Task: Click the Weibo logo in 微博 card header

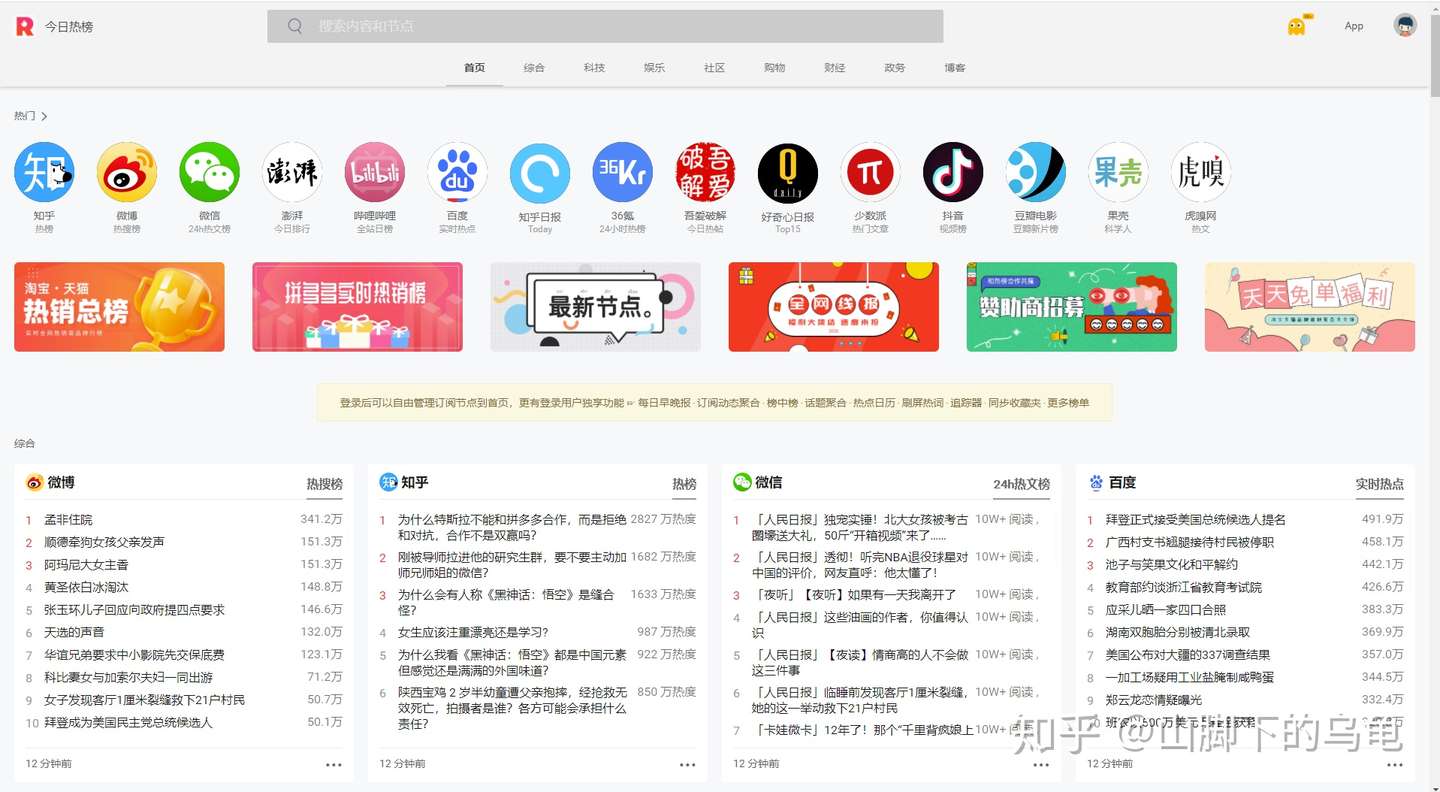Action: [35, 483]
